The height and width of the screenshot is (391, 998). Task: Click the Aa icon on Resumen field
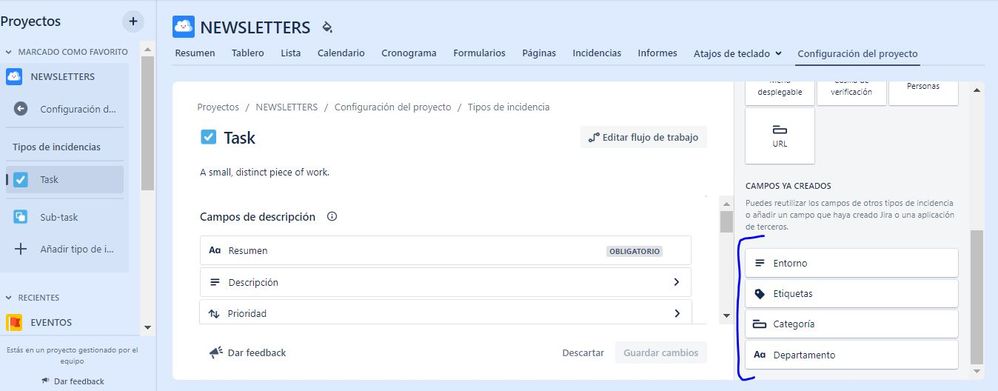click(214, 250)
